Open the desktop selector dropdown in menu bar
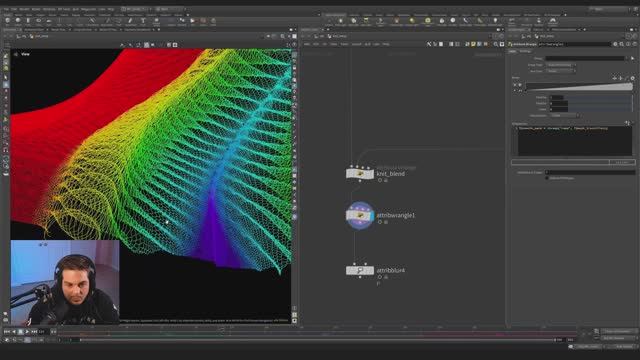Image resolution: width=640 pixels, height=360 pixels. click(x=135, y=9)
